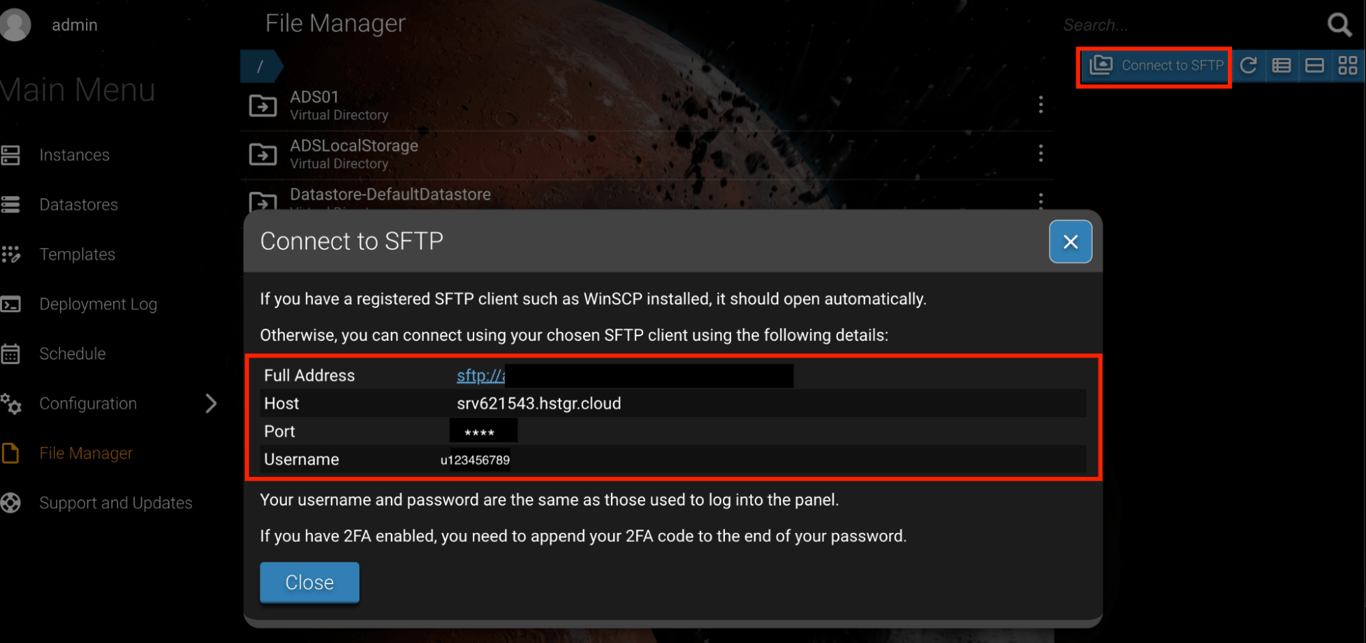
Task: Switch to compact list view icon
Action: coord(1314,65)
